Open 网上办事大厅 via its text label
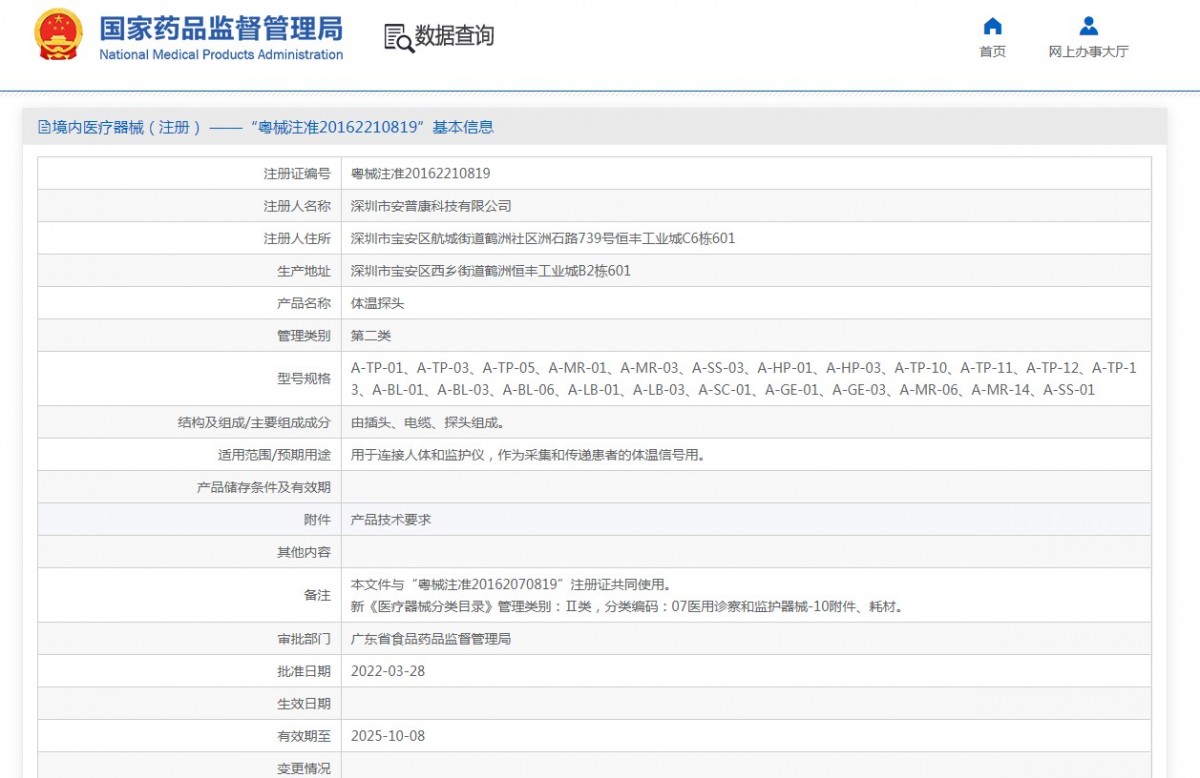Viewport: 1200px width, 778px height. [1088, 52]
